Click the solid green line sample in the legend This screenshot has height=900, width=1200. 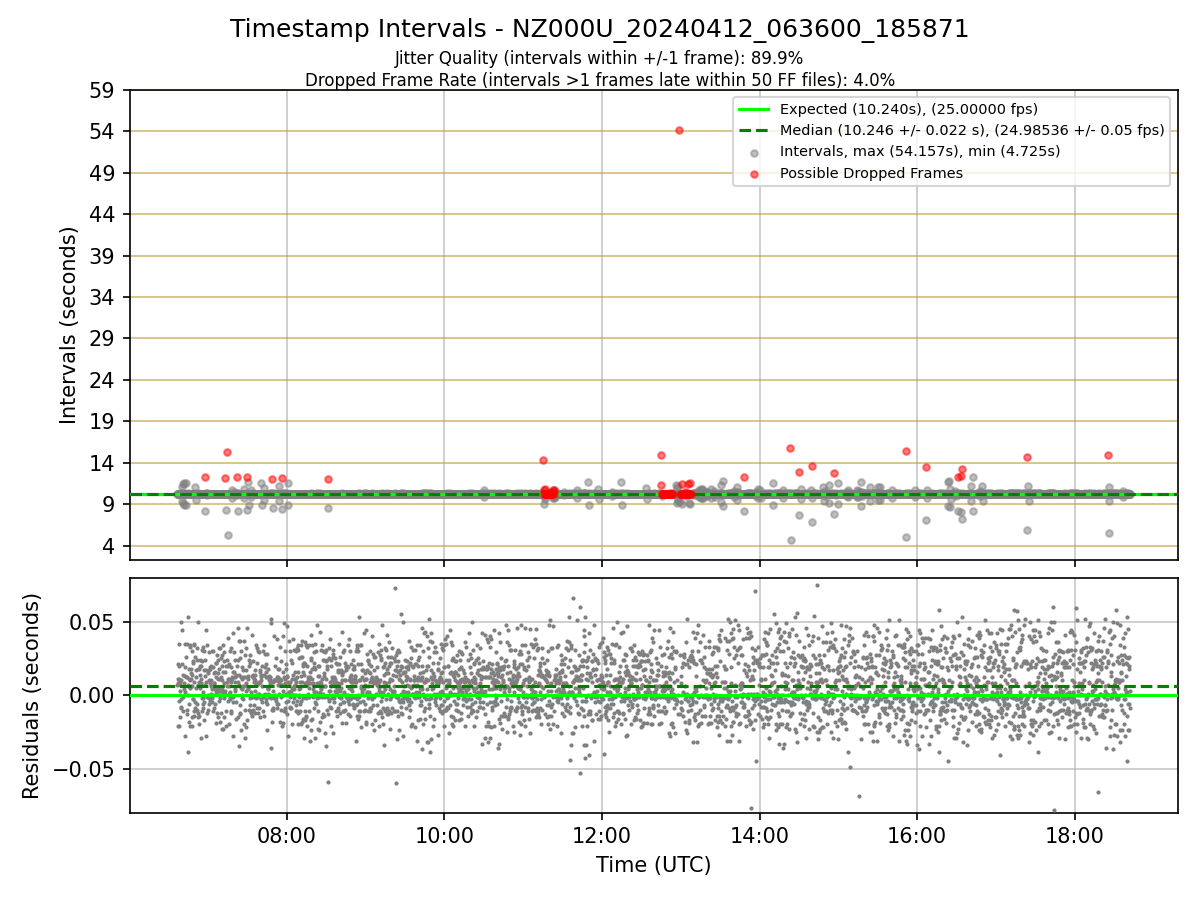point(754,109)
